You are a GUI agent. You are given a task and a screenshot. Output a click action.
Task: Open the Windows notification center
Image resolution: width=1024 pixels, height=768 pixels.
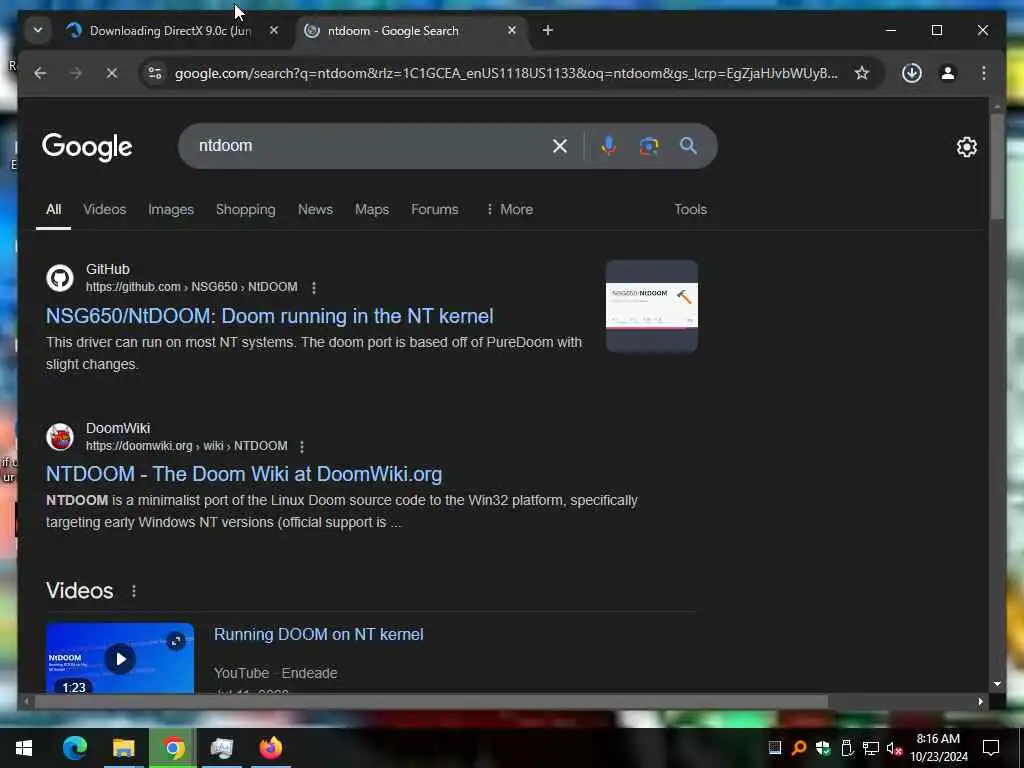click(x=991, y=748)
